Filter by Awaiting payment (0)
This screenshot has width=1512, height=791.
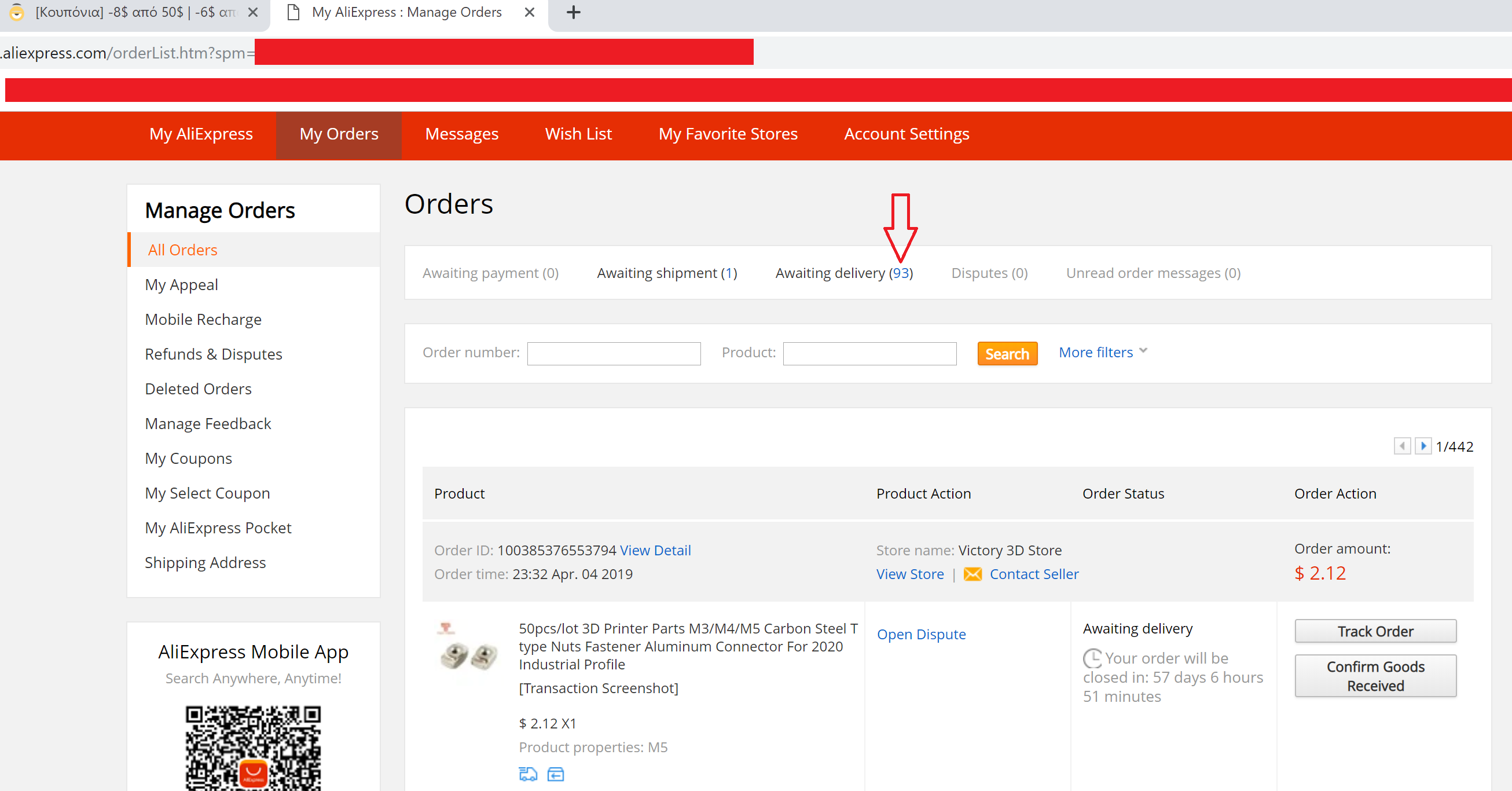pyautogui.click(x=491, y=273)
